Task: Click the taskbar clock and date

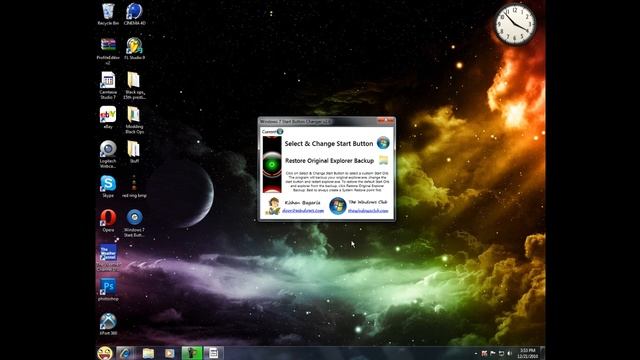Action: coord(527,353)
